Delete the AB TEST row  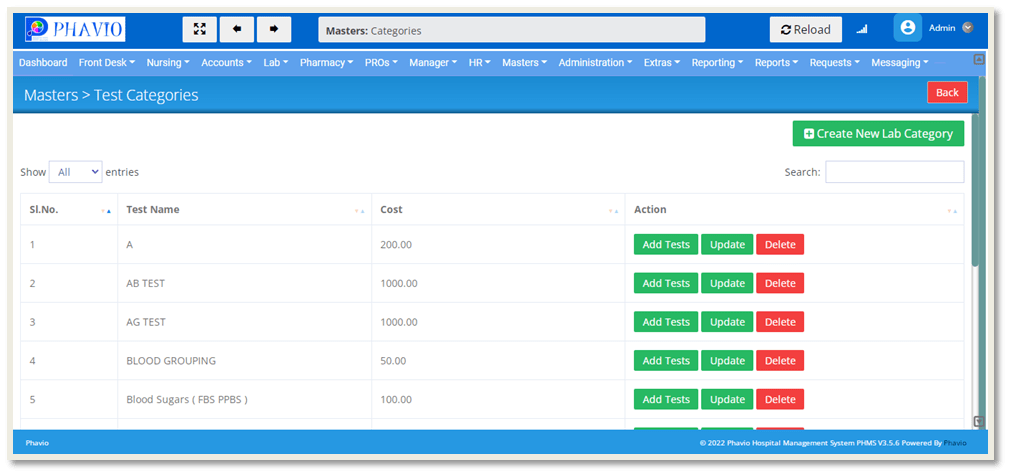tap(780, 283)
